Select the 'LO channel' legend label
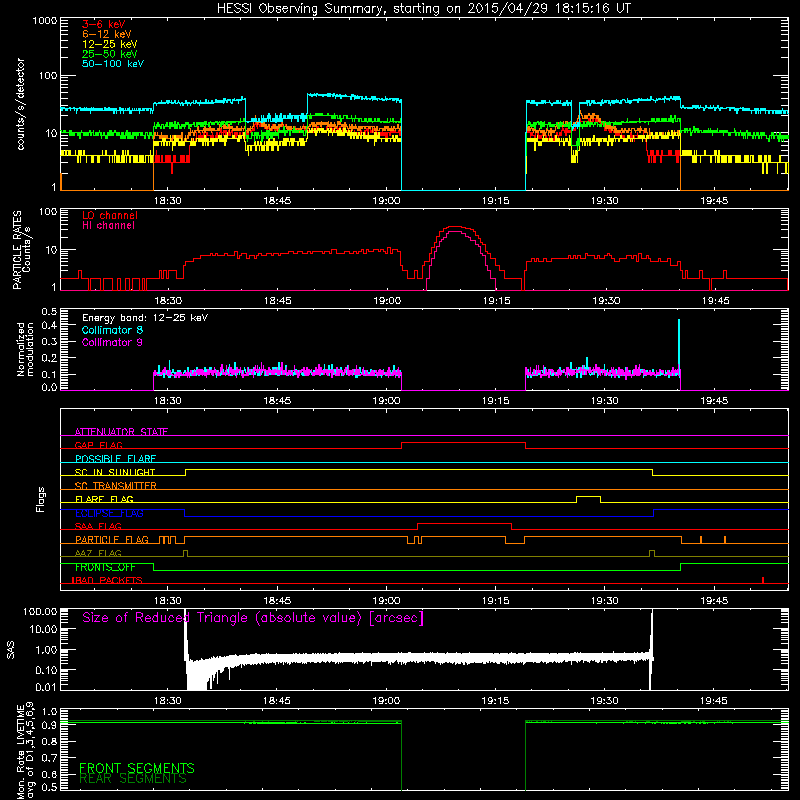 pos(110,215)
